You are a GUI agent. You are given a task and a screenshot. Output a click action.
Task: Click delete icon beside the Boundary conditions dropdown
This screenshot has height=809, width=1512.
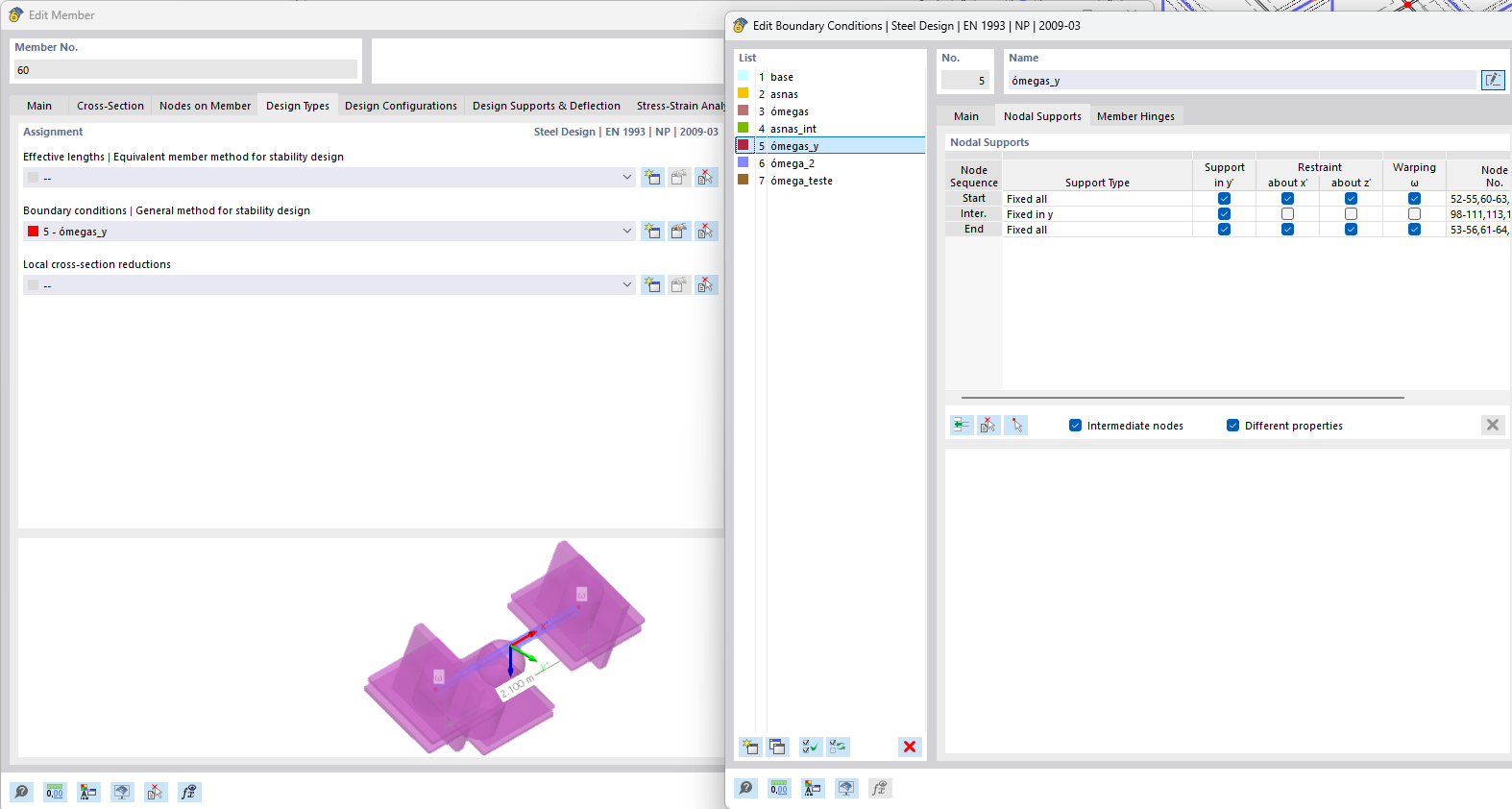[x=706, y=232]
